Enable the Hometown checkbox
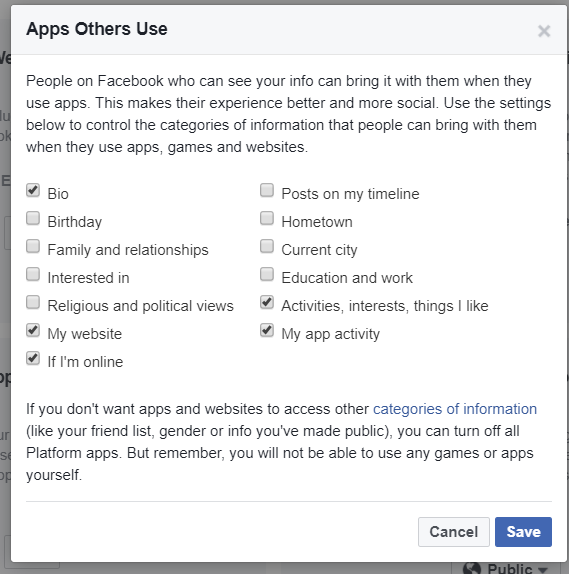 267,218
